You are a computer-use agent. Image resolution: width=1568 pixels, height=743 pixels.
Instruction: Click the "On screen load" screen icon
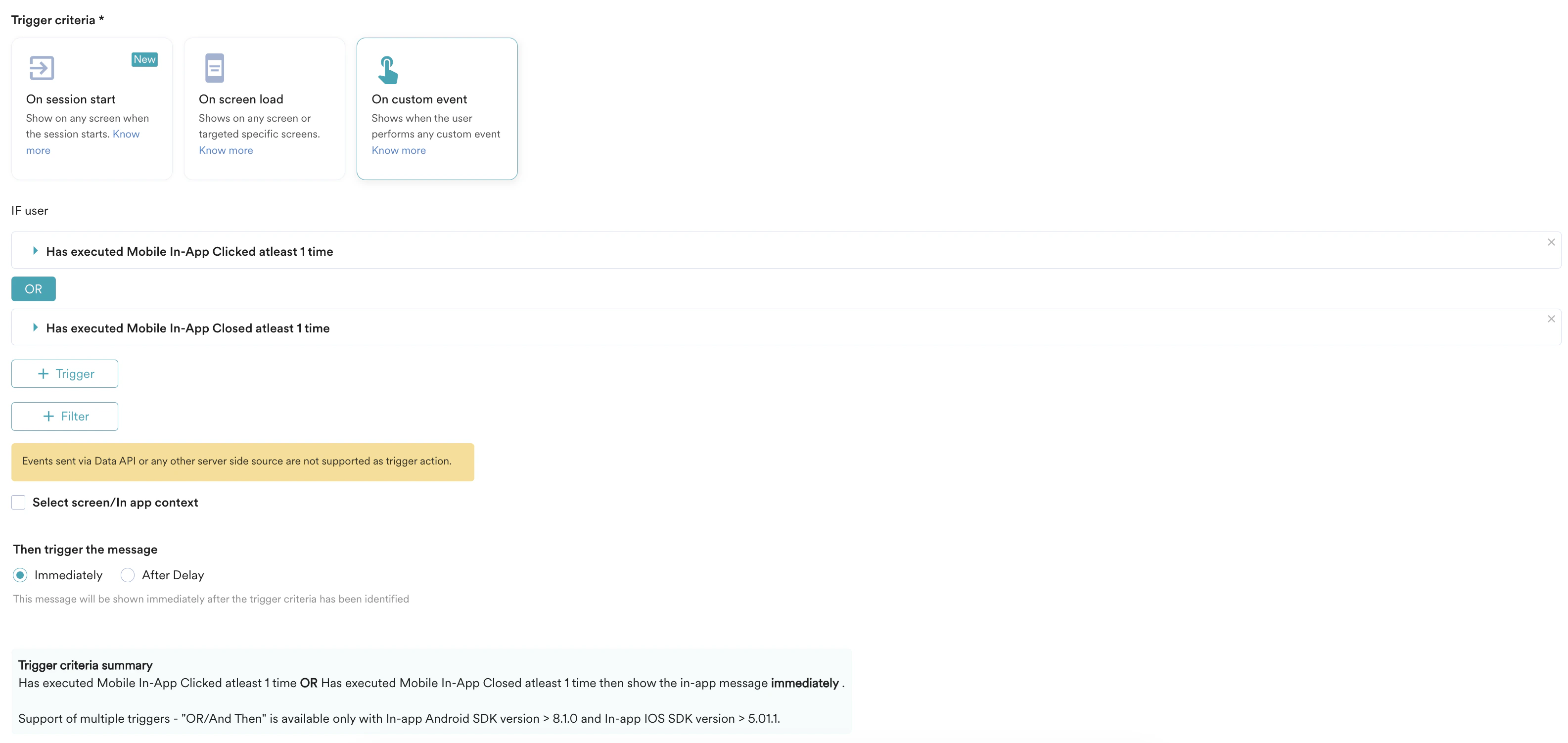(214, 68)
